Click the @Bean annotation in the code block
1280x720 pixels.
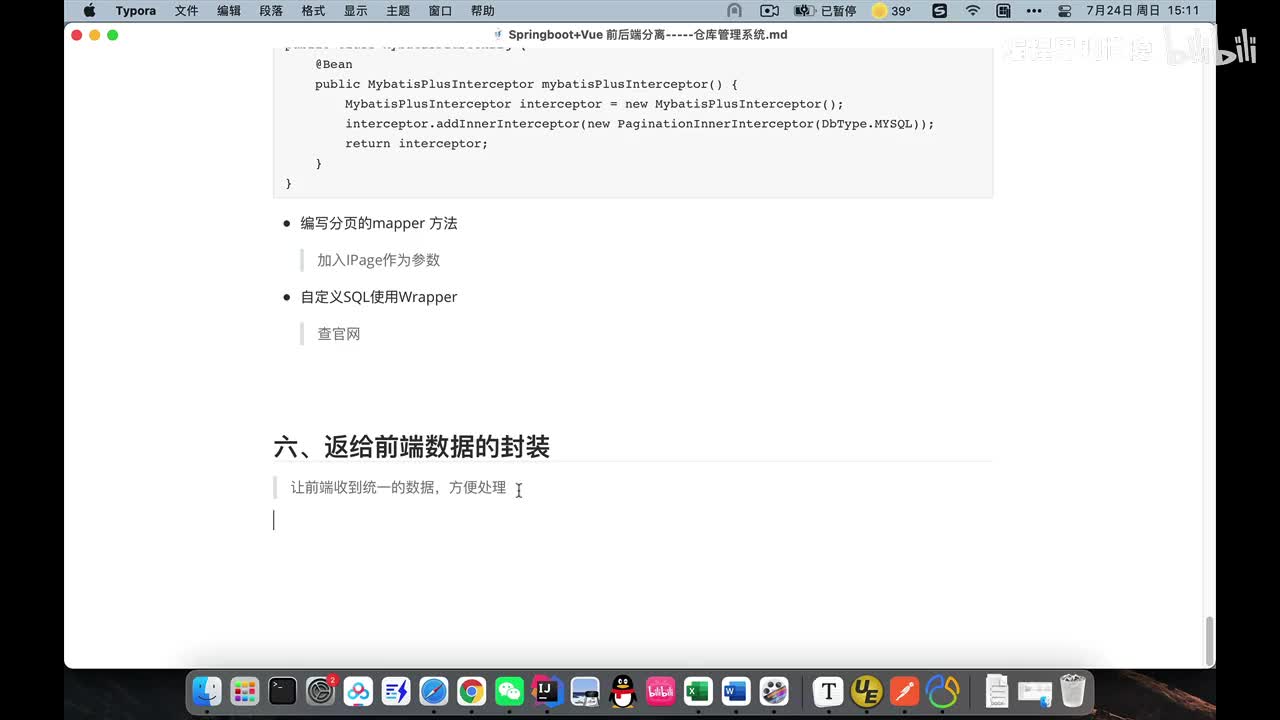pyautogui.click(x=334, y=64)
